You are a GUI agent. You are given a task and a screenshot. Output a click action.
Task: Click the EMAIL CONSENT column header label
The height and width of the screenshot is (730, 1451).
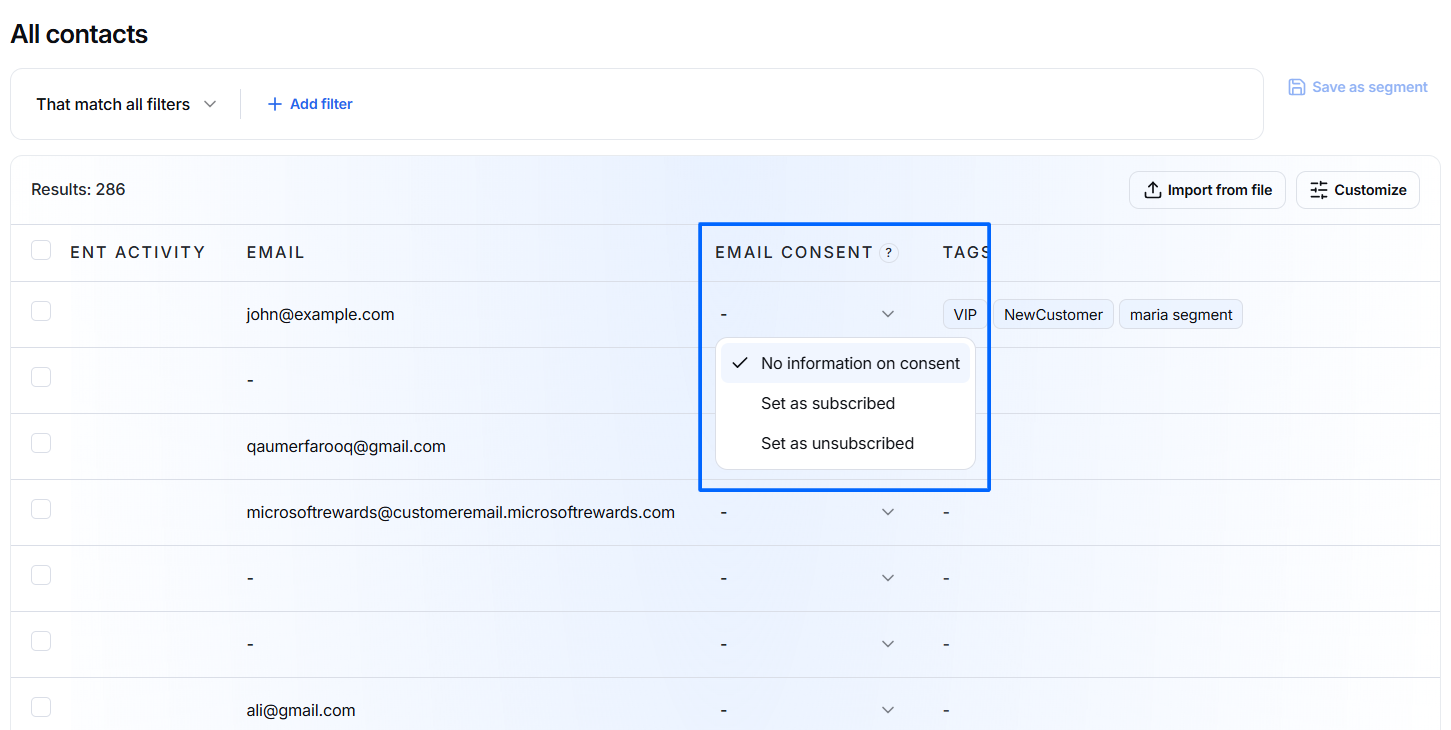pyautogui.click(x=794, y=253)
